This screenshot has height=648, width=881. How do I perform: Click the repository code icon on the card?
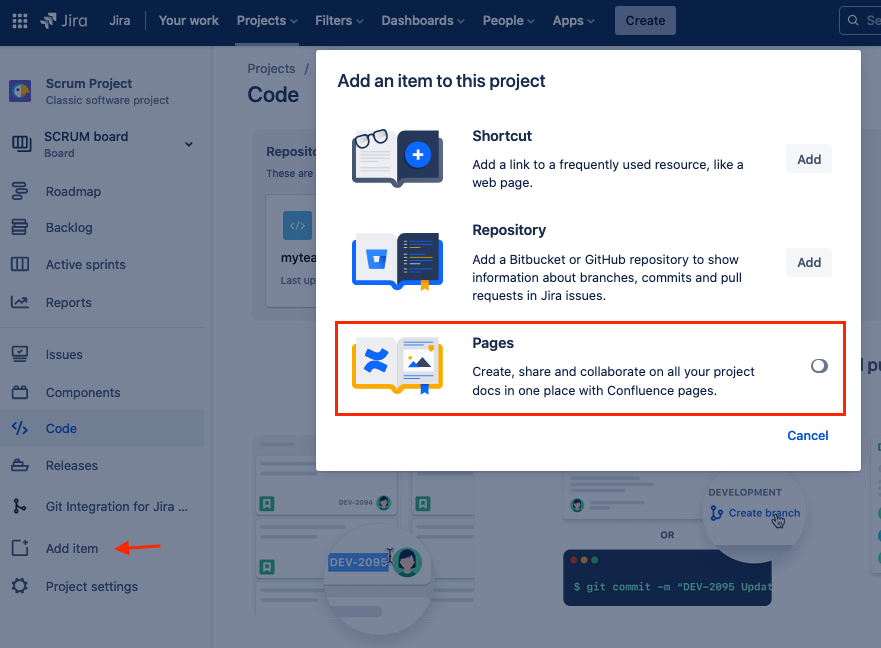pyautogui.click(x=297, y=225)
